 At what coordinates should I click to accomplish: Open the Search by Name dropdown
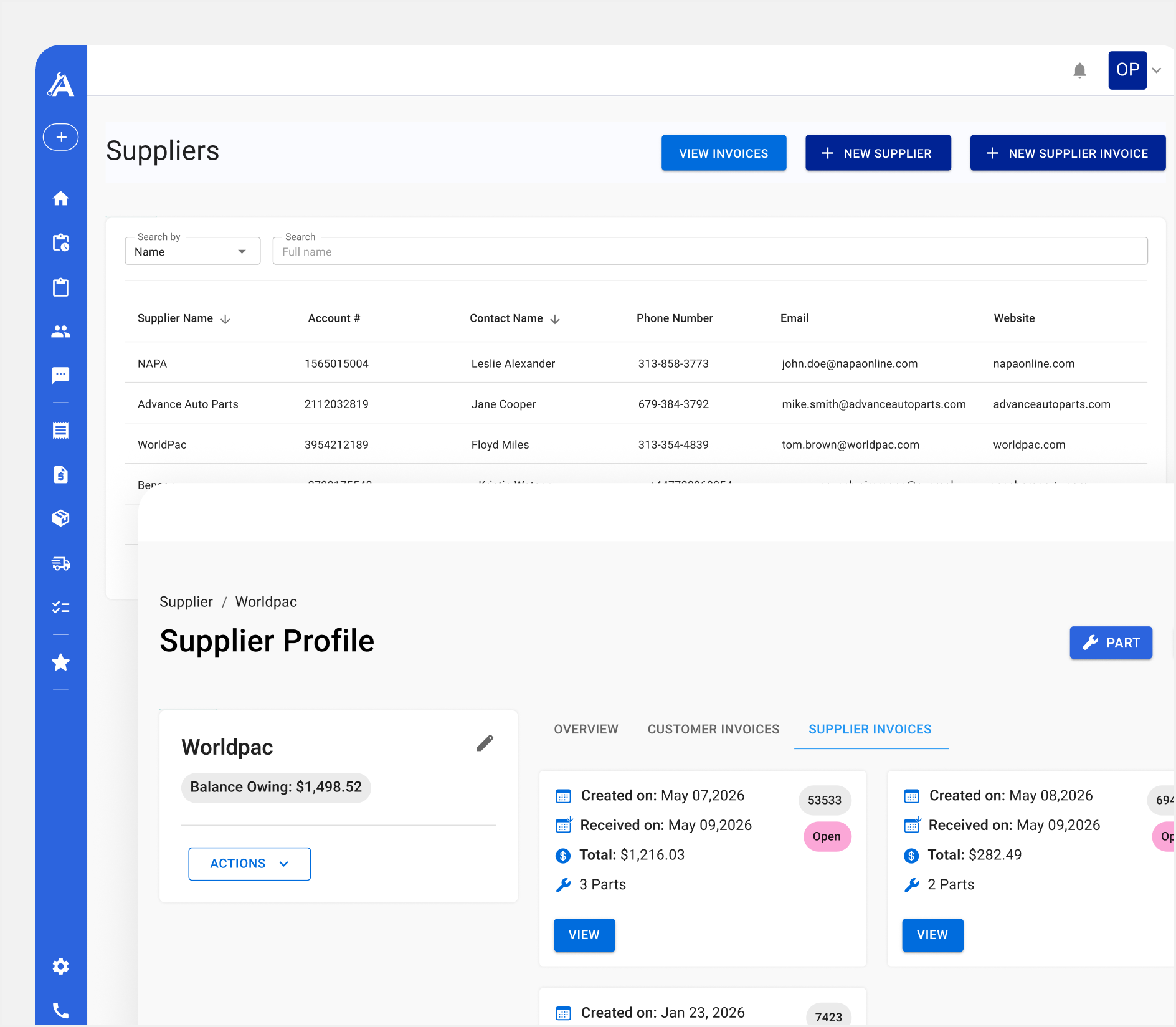click(192, 251)
